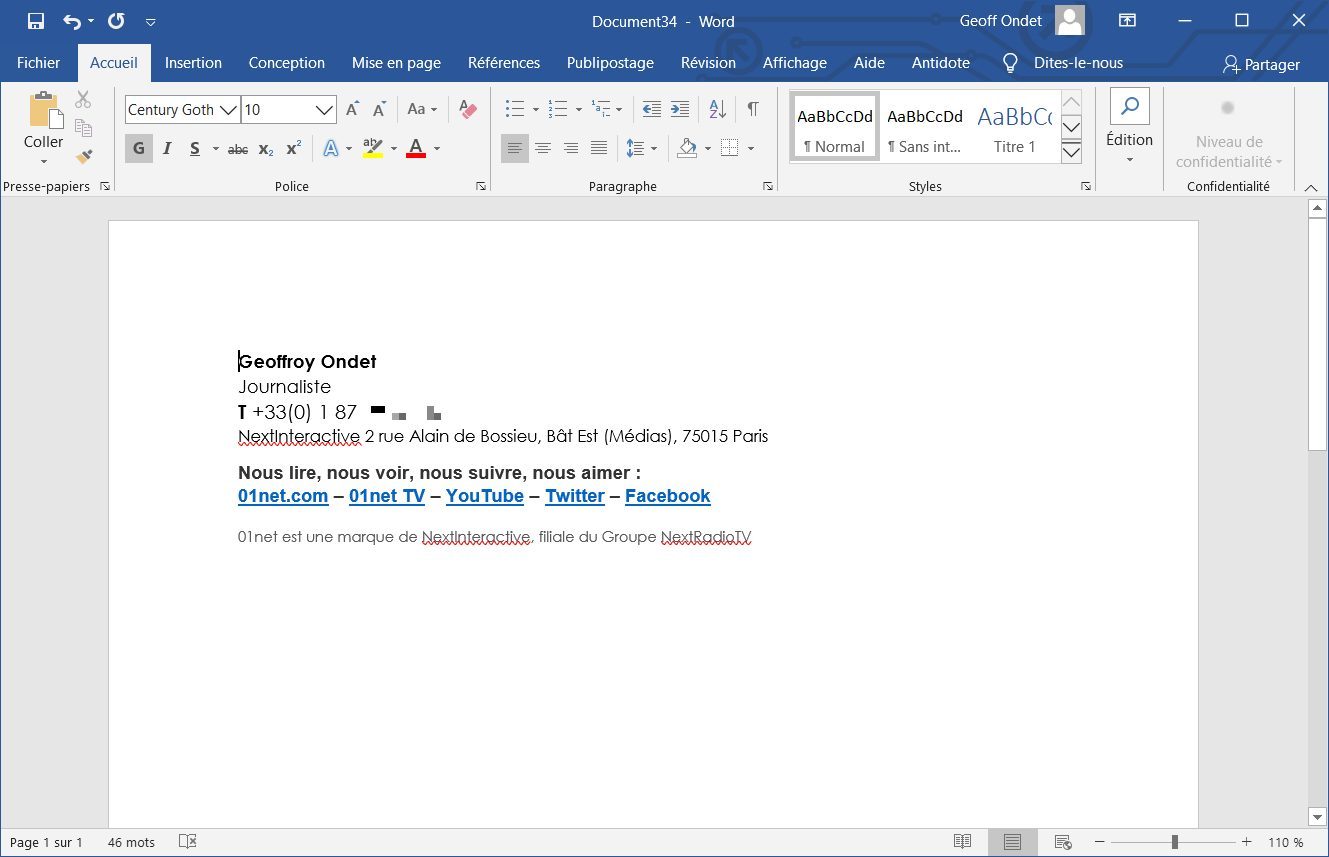Apply red font color
The width and height of the screenshot is (1329, 857).
click(416, 149)
